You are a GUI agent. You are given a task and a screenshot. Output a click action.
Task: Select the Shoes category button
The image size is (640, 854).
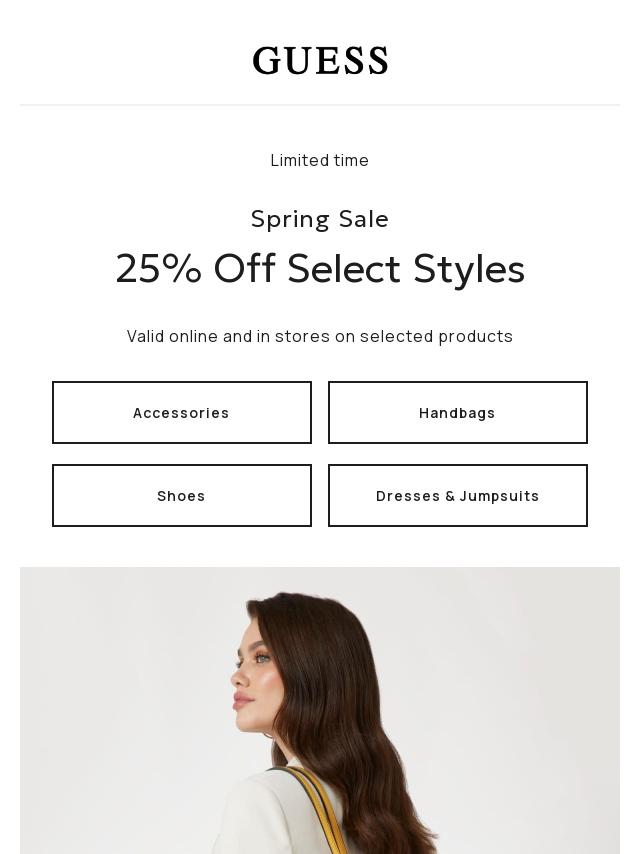tap(182, 496)
